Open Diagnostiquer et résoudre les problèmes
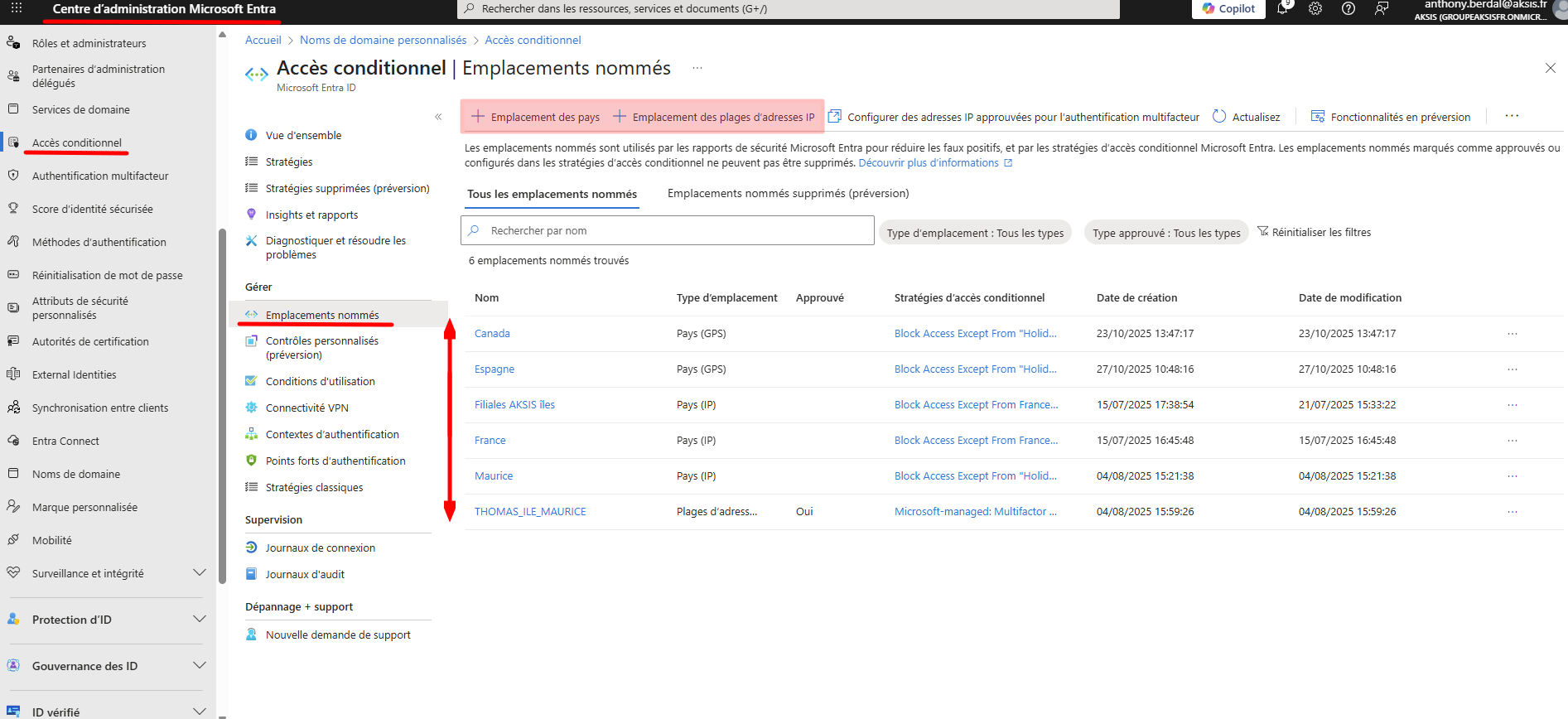The height and width of the screenshot is (719, 1568). [x=335, y=248]
